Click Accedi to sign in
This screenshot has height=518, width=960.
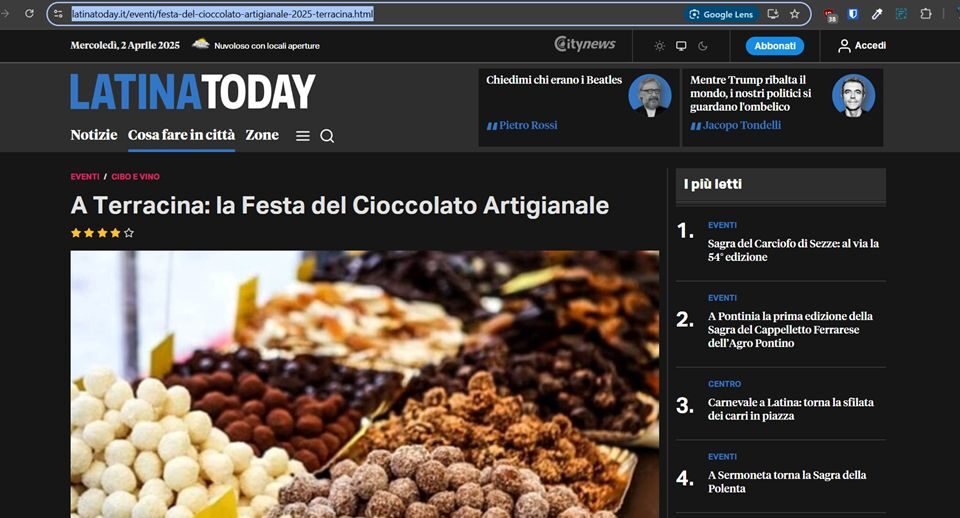862,46
